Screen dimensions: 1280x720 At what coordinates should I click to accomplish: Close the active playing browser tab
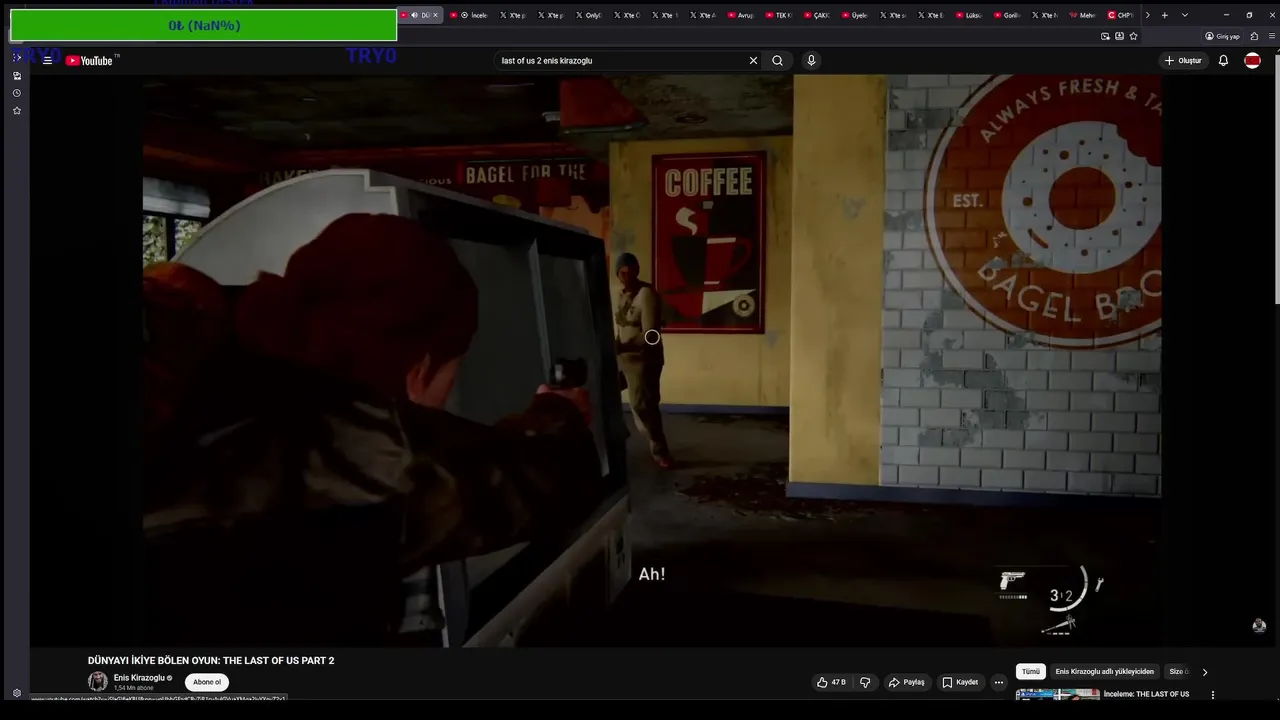click(x=435, y=15)
